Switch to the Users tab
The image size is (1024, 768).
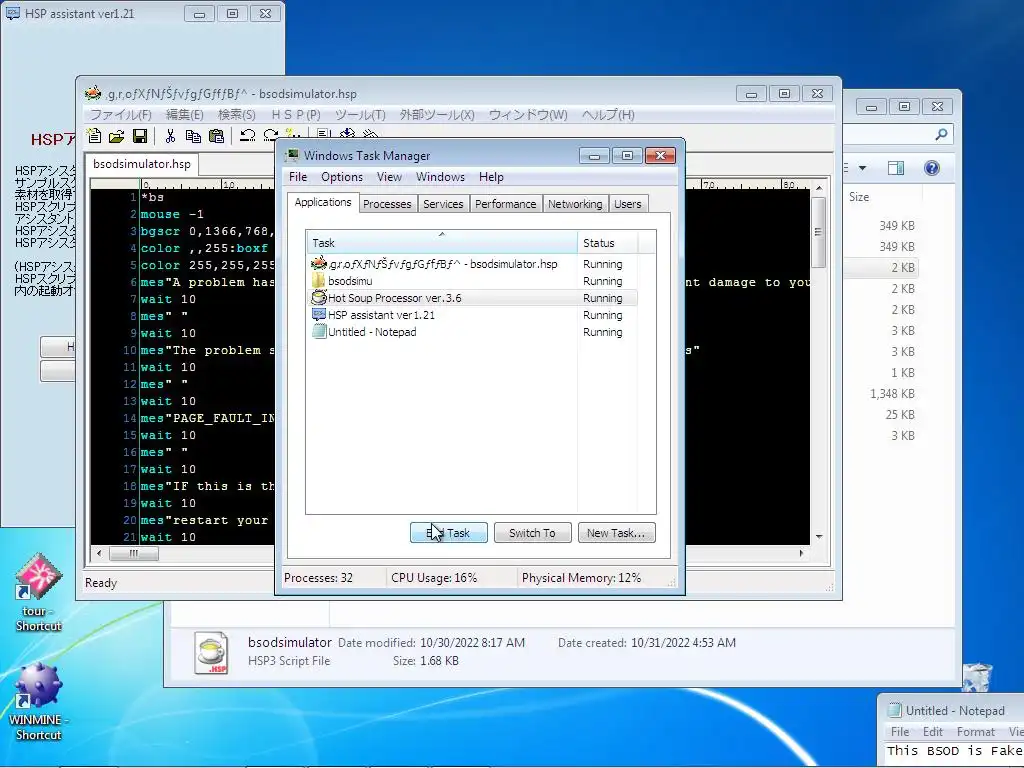click(628, 204)
